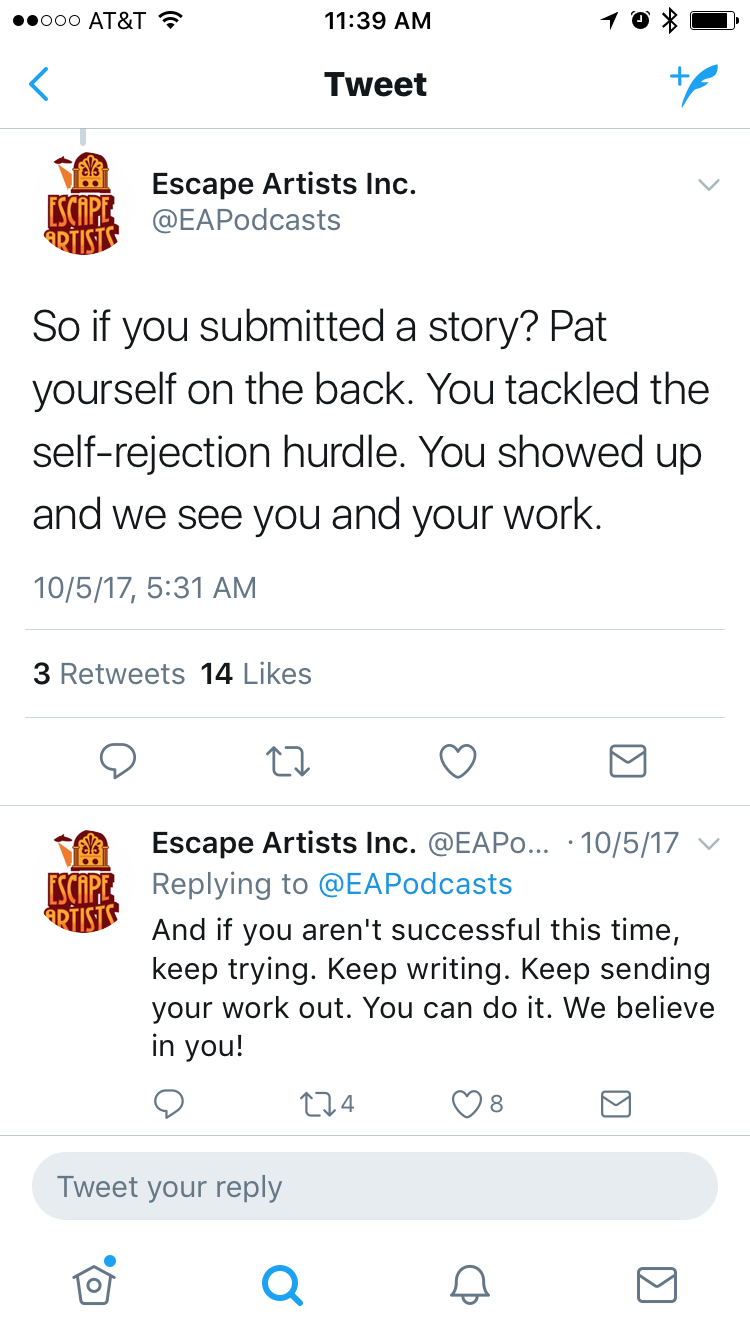Tap the Tweet your reply field
This screenshot has height=1334, width=750.
pyautogui.click(x=375, y=1187)
